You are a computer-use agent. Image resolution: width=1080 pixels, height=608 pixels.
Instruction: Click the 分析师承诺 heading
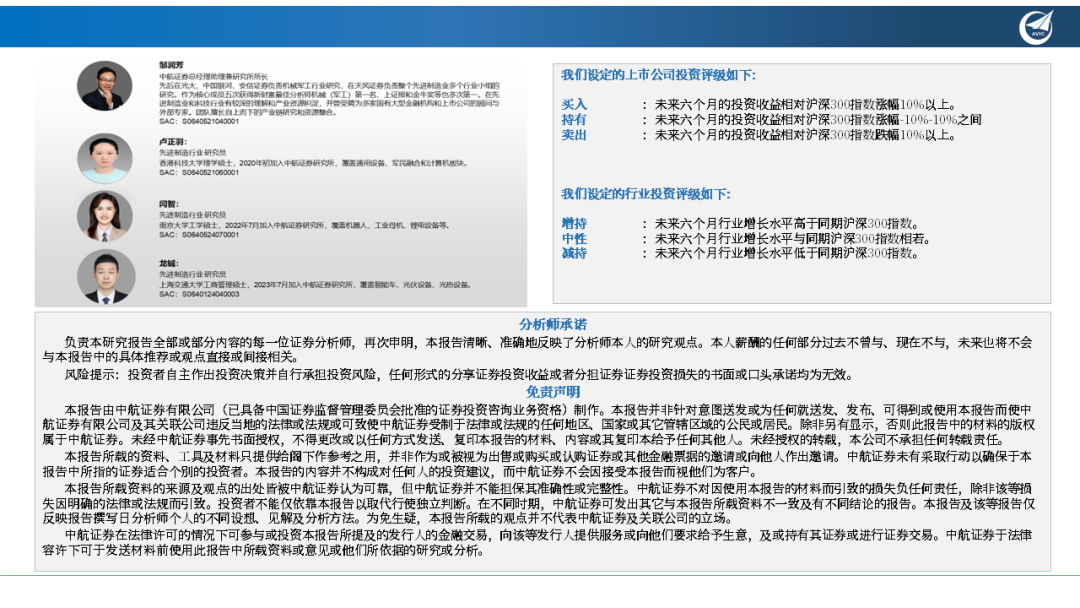553,324
